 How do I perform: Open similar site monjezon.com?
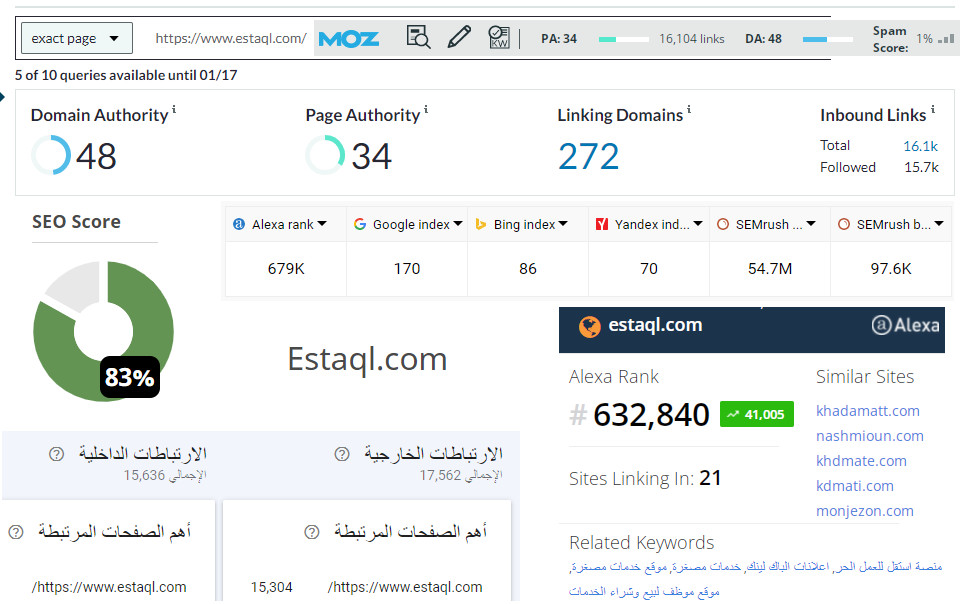[x=864, y=512]
